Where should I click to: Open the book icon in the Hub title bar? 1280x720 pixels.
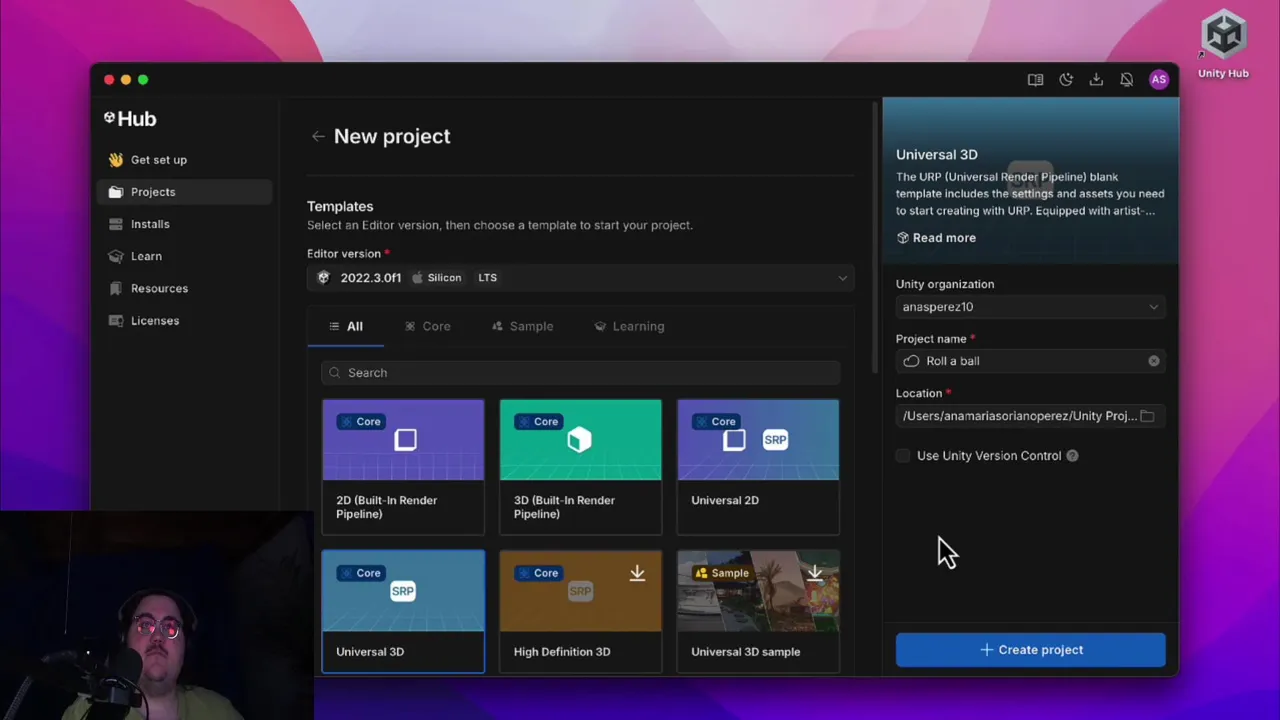1035,80
